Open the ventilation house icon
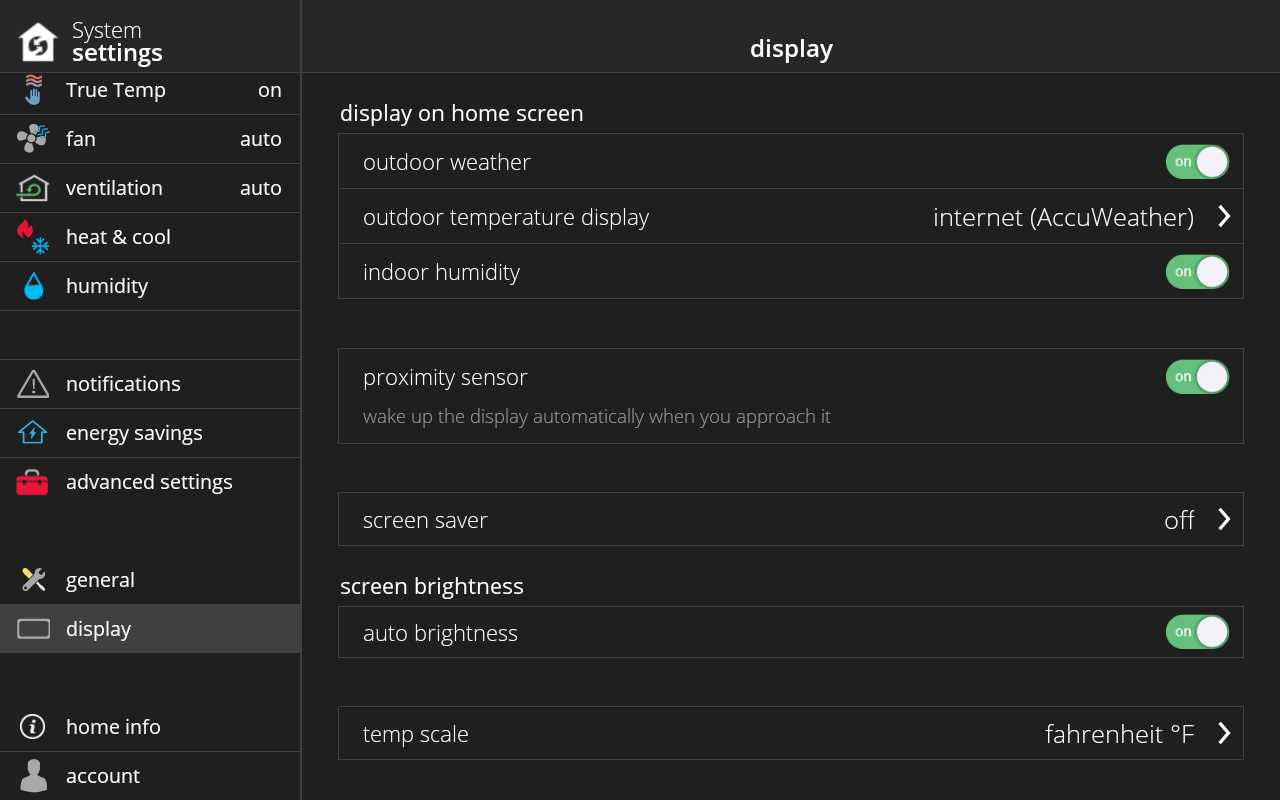Screen dimensions: 1280x800 (x=33, y=187)
